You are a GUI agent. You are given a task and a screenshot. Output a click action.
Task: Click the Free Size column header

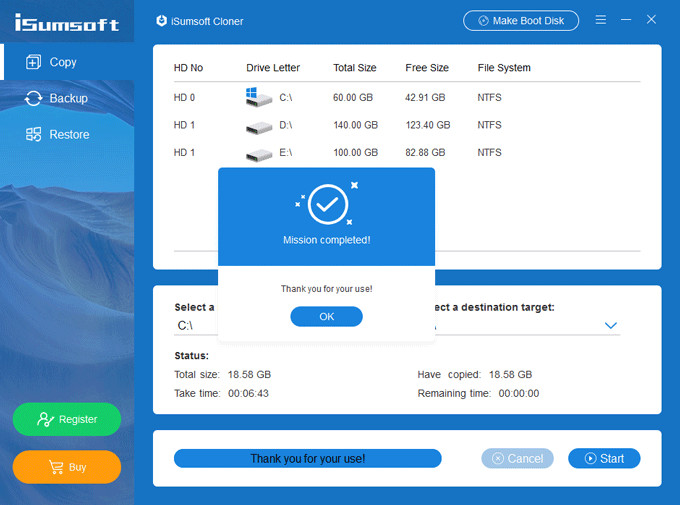point(427,68)
